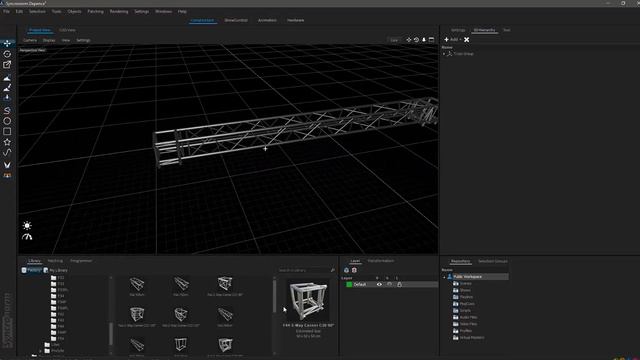Select the Scale tool with arrow-in-square icon
640x360 pixels.
point(7,64)
